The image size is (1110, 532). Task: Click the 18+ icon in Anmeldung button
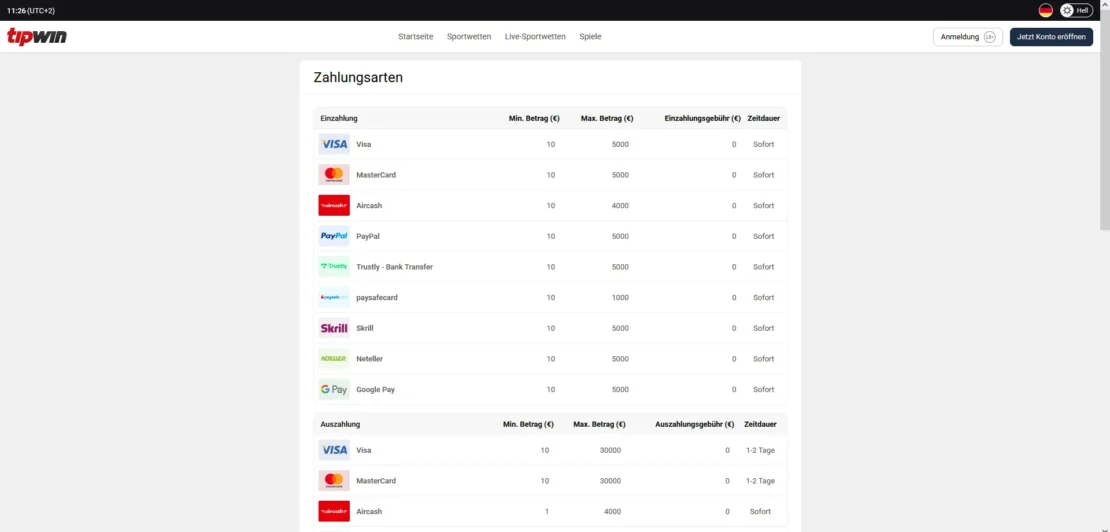[x=990, y=37]
